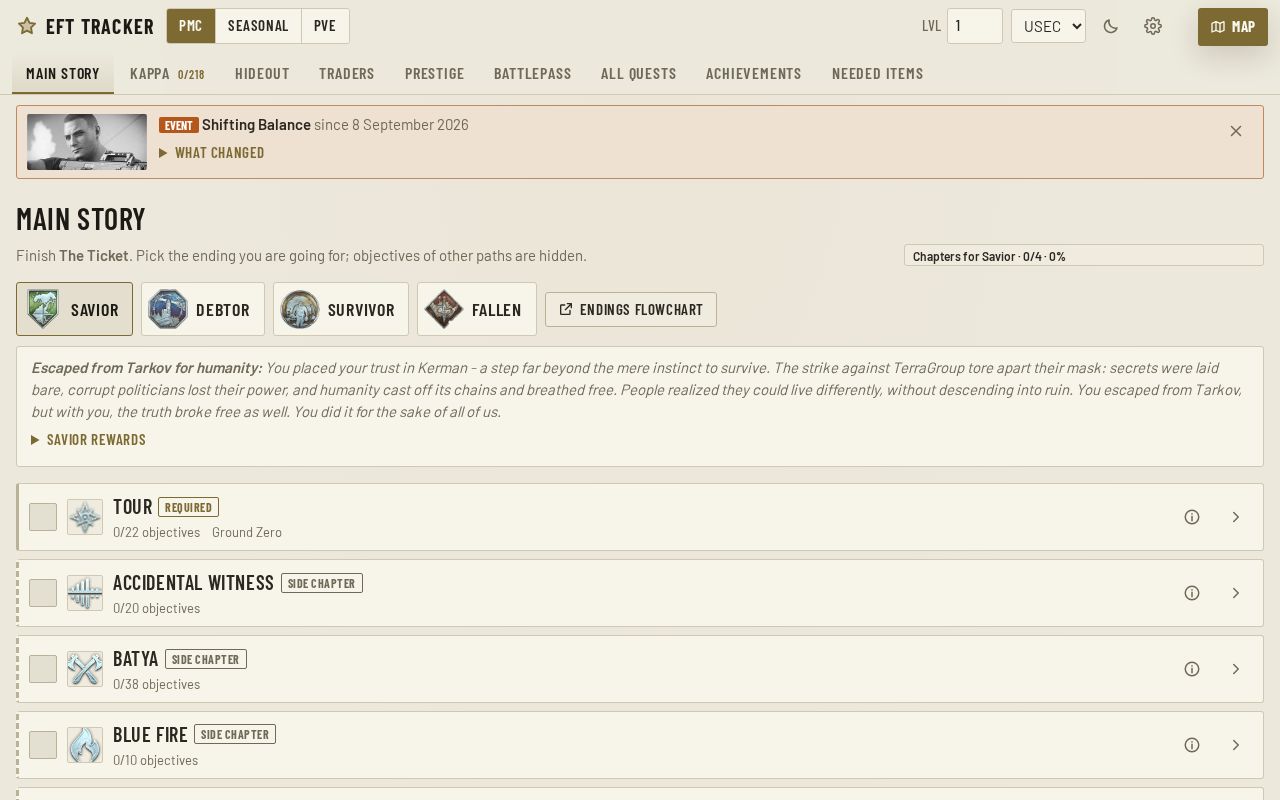Select the Debtor ending path
Viewport: 1280px width, 800px height.
click(x=203, y=309)
